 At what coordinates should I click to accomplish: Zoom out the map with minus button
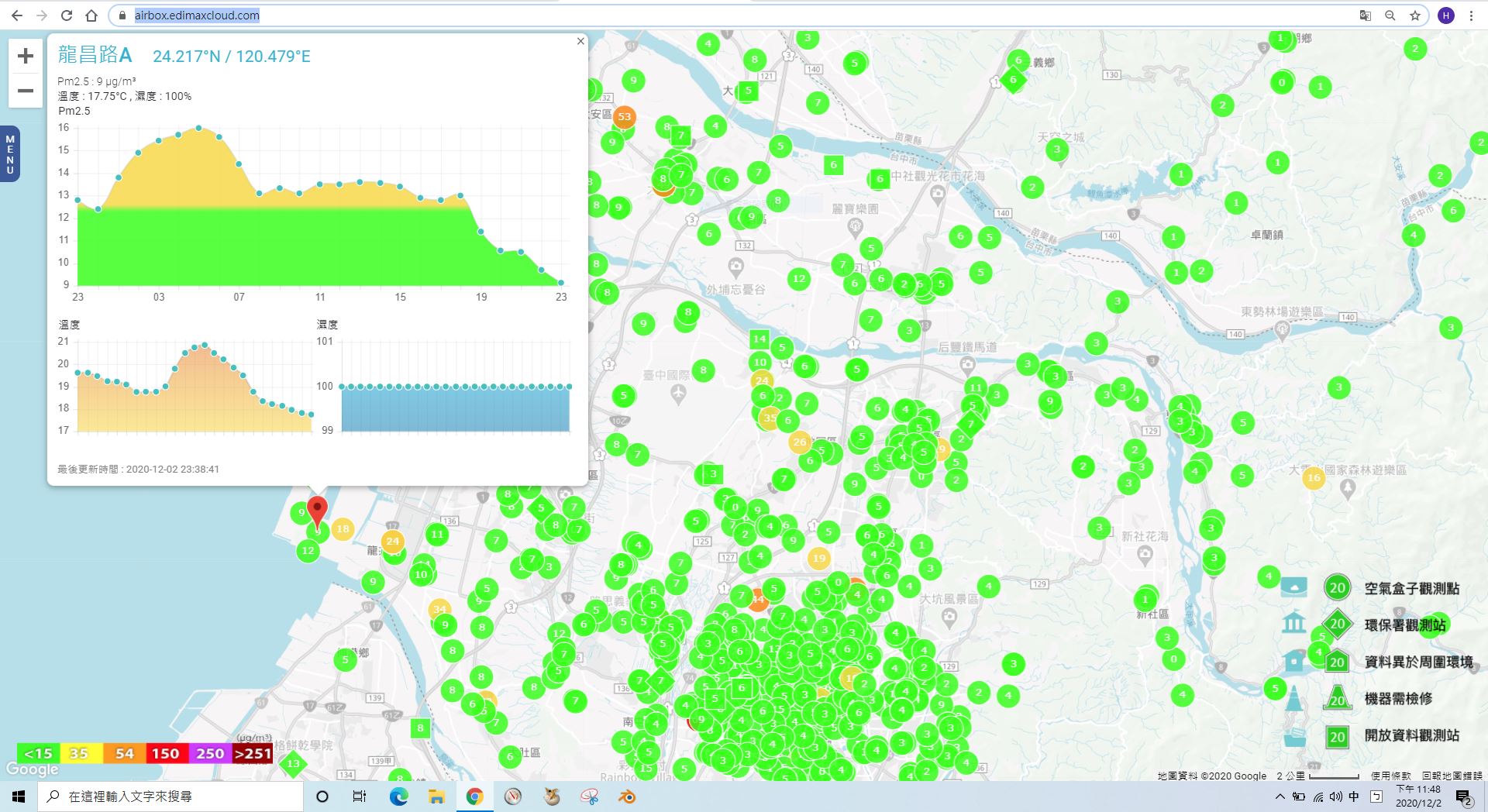(x=26, y=91)
